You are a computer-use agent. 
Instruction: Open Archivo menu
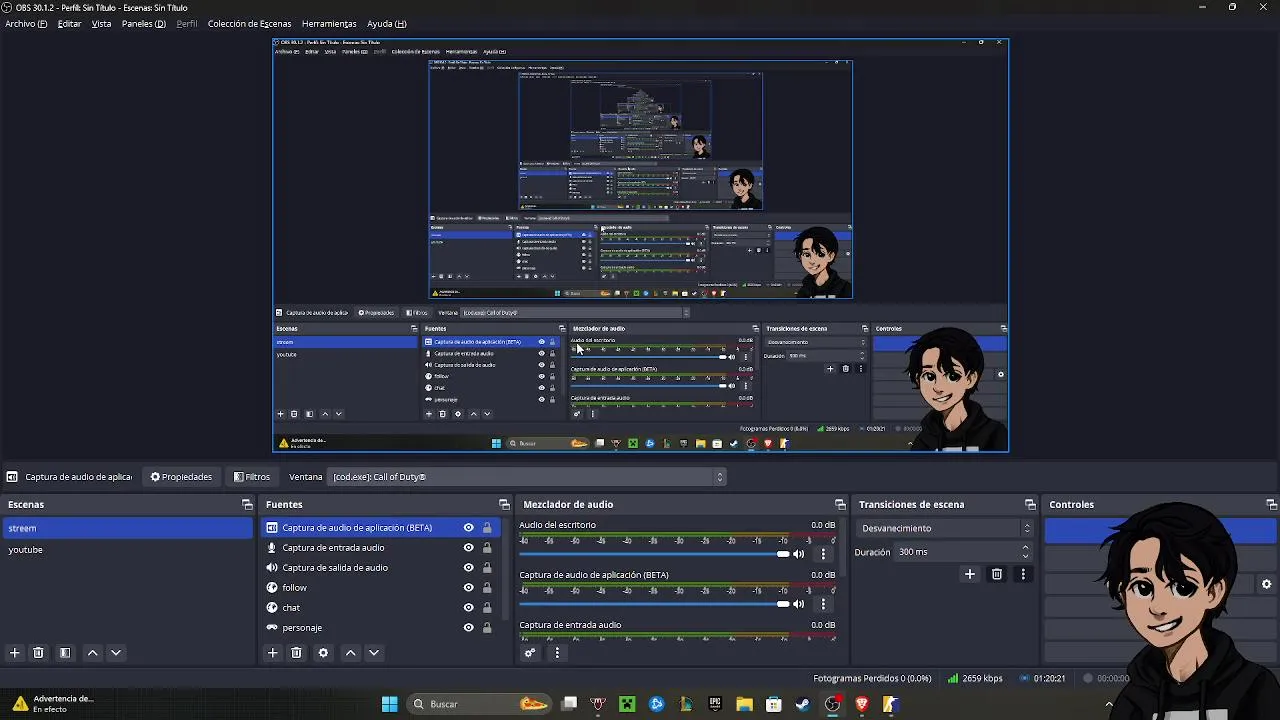26,24
